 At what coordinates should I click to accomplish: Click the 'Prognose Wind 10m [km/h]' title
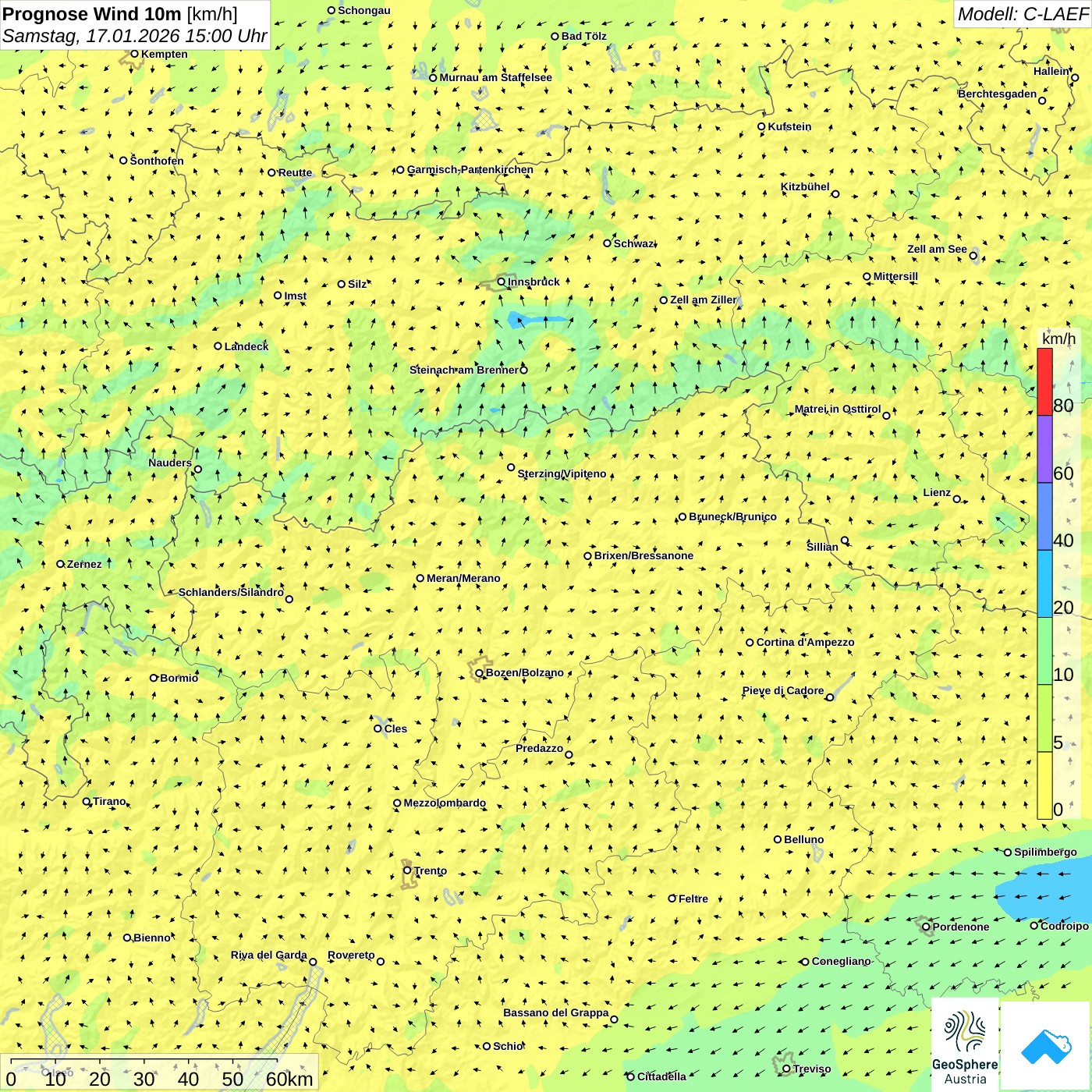coord(120,14)
